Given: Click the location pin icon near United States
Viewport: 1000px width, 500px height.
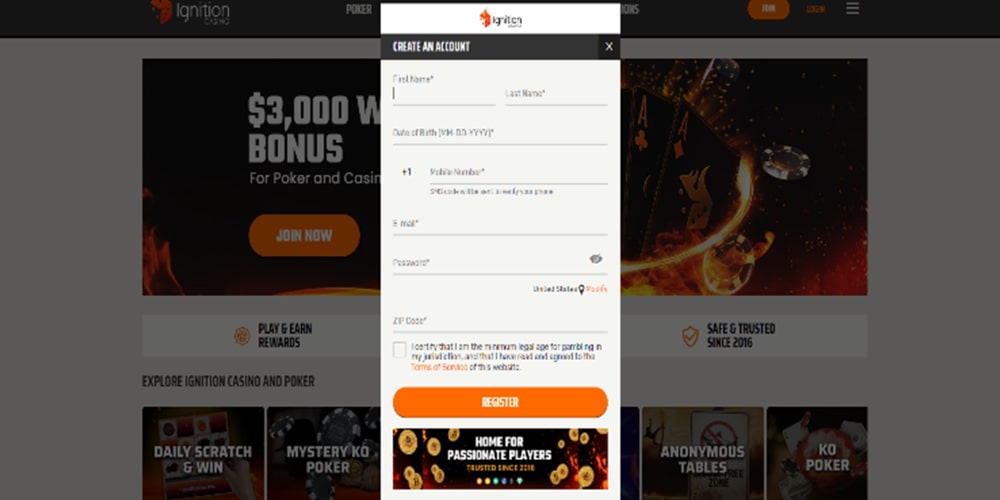Looking at the screenshot, I should [x=581, y=290].
